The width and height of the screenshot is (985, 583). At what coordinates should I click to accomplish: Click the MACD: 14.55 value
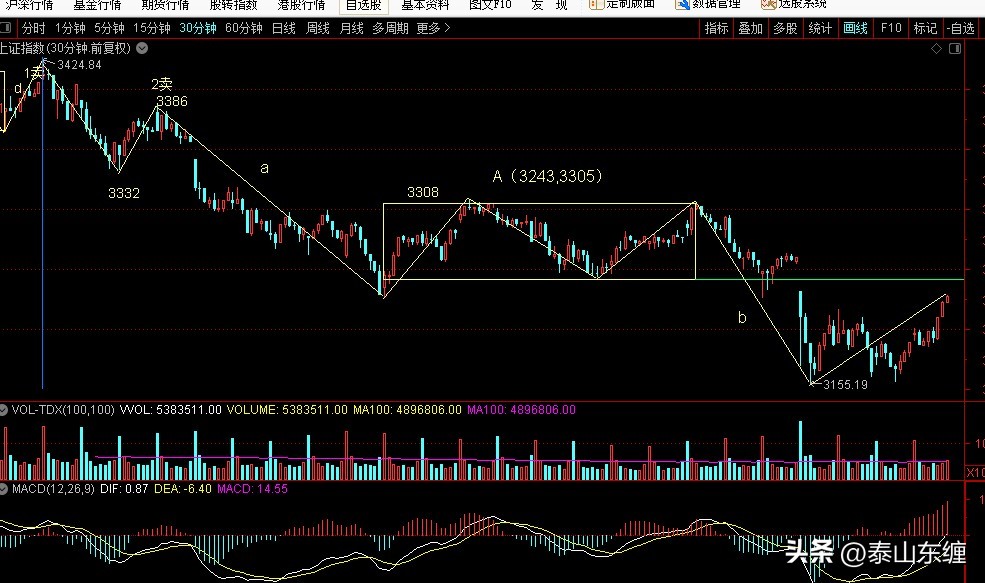tap(253, 489)
